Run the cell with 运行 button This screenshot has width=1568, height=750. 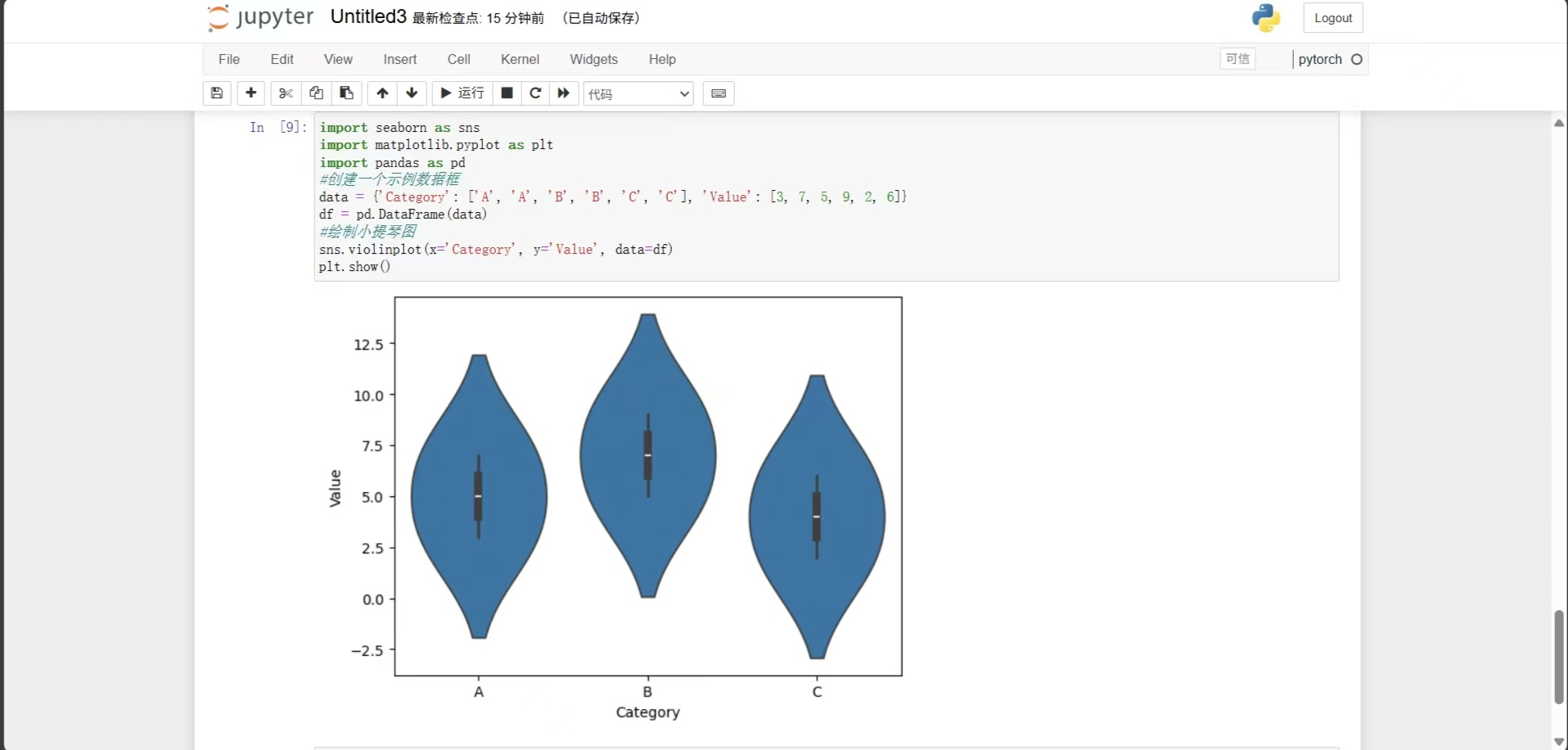462,93
